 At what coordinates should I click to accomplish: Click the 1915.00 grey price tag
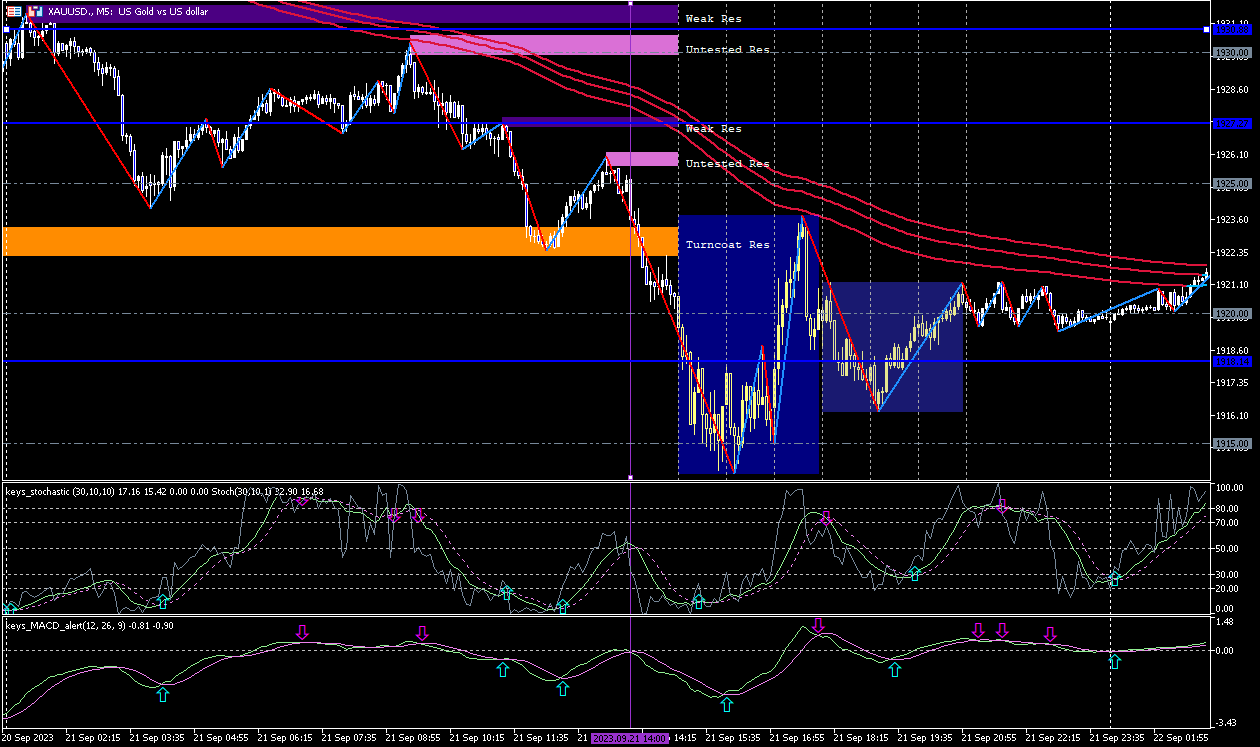click(x=1232, y=444)
